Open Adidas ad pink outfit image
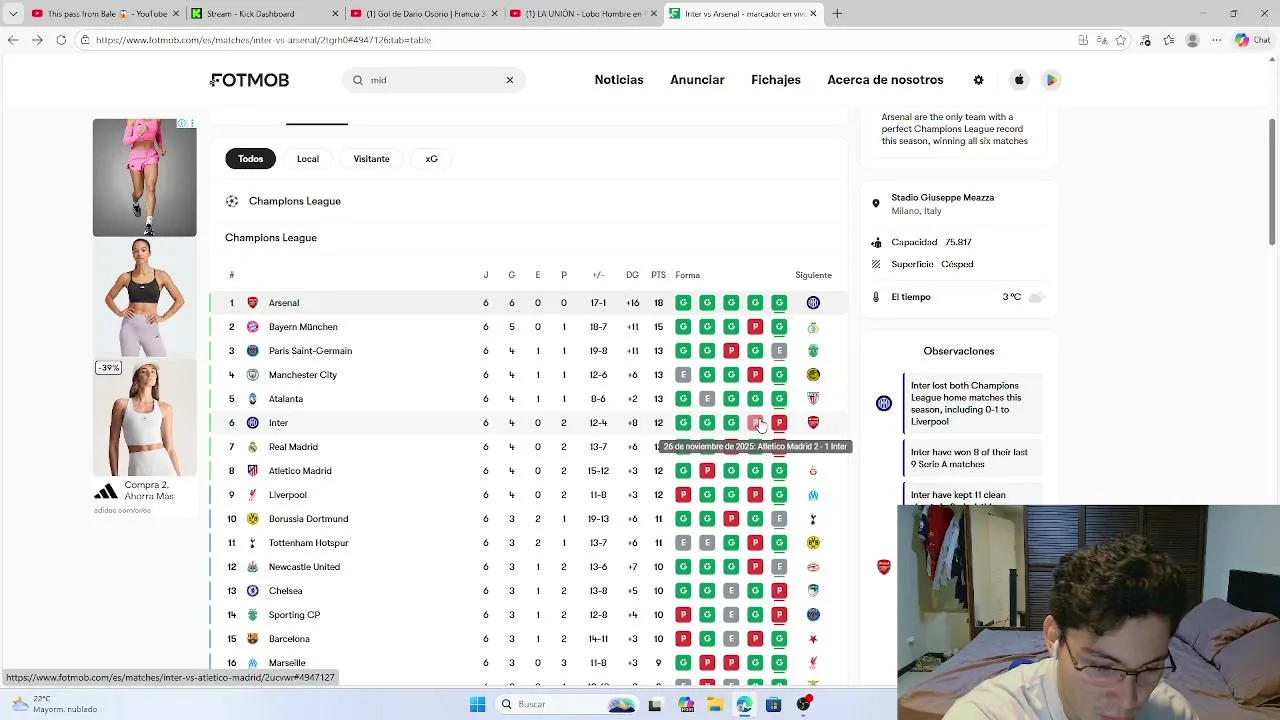The height and width of the screenshot is (720, 1280). click(145, 177)
